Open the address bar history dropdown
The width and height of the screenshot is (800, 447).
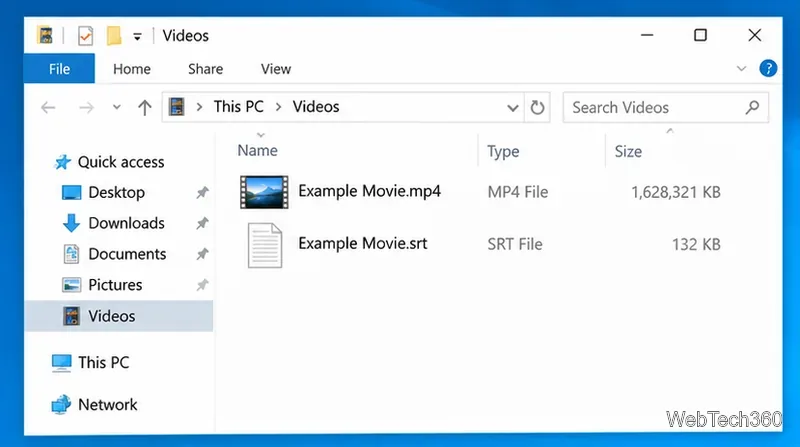click(513, 108)
